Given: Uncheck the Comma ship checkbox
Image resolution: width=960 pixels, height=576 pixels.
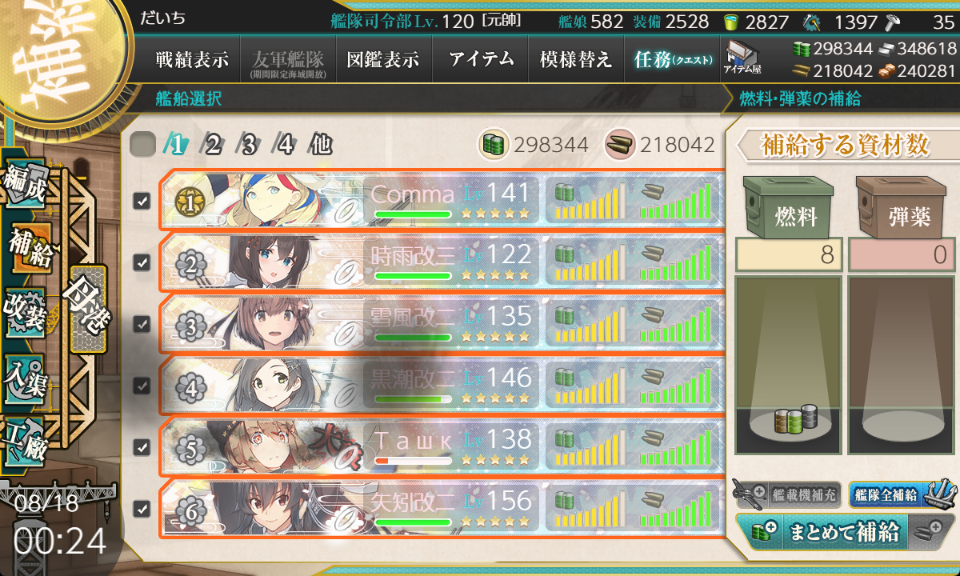Looking at the screenshot, I should click(x=142, y=201).
